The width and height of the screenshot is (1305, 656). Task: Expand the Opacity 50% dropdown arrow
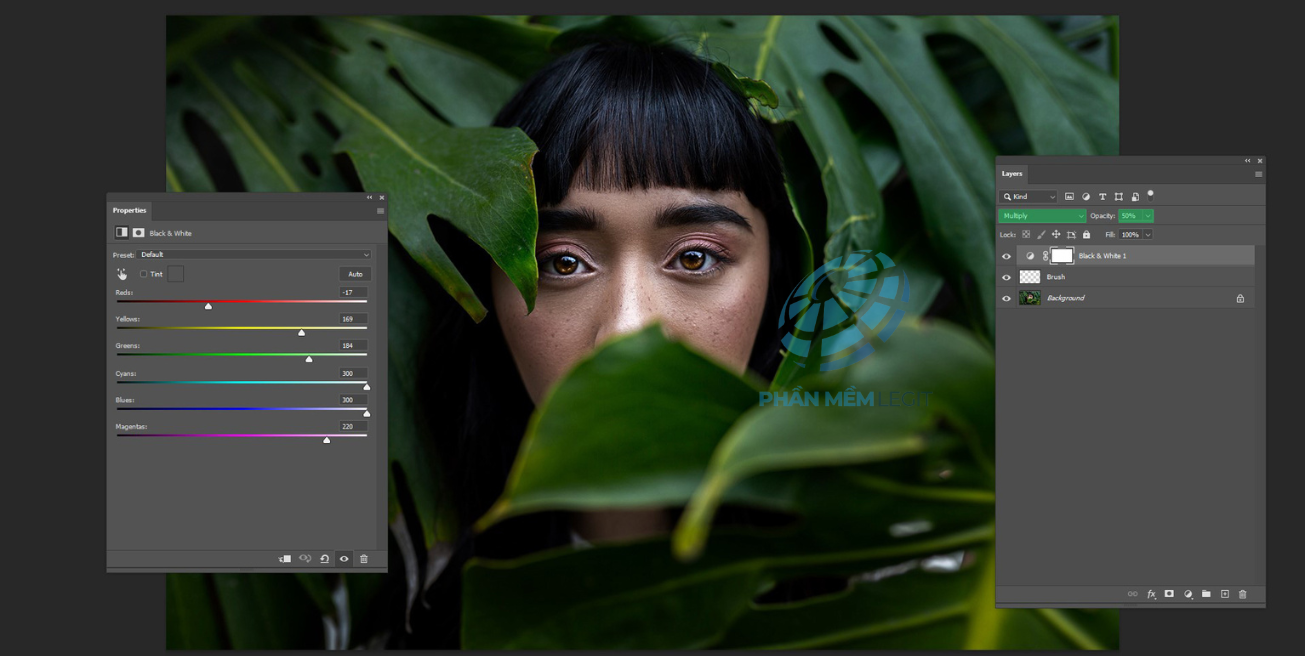[1147, 216]
